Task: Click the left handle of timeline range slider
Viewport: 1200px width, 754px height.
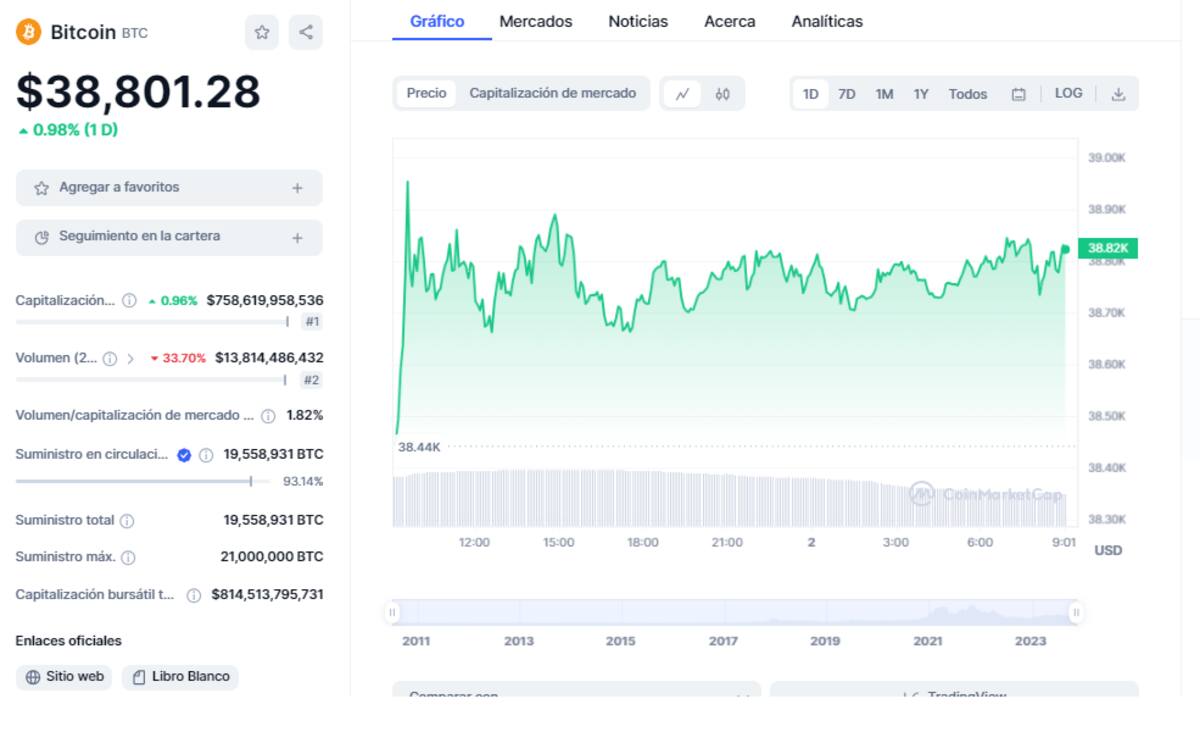Action: point(392,612)
